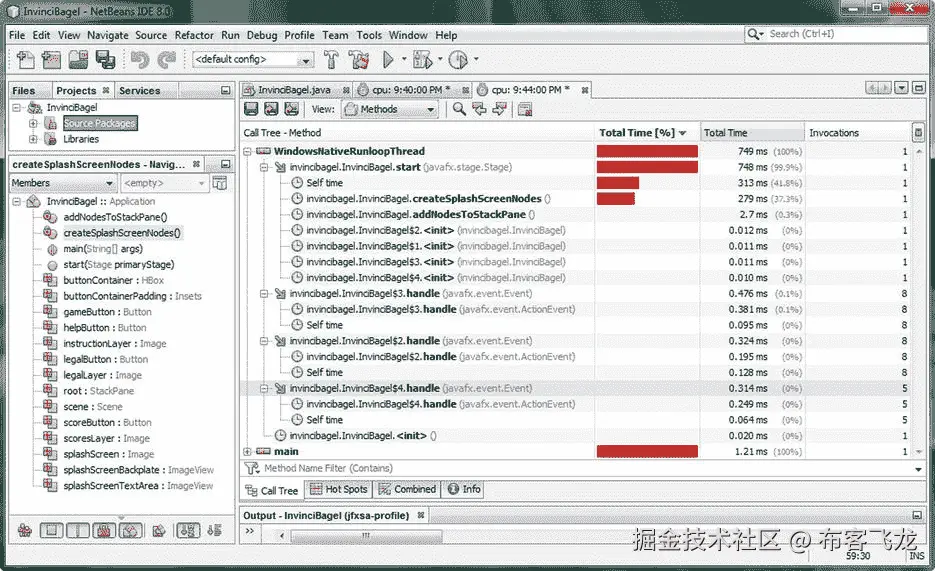Click the Find magnifier icon in profiler toolbar
The width and height of the screenshot is (935, 571).
[x=459, y=109]
